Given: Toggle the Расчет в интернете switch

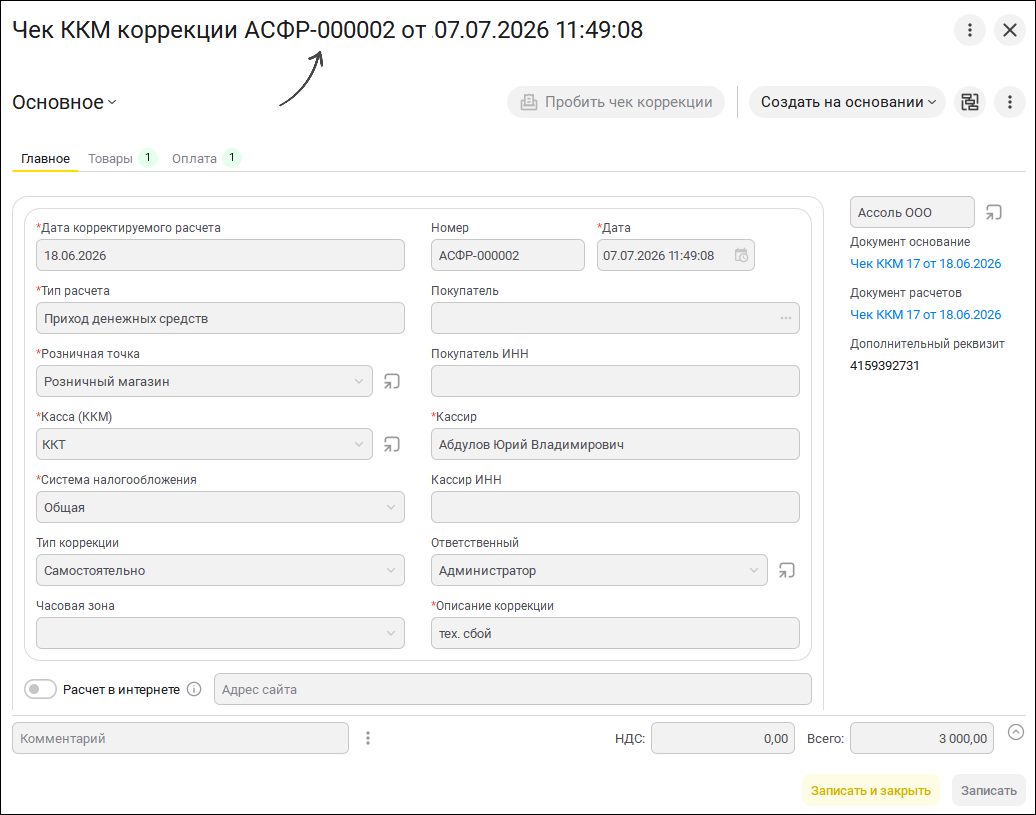Looking at the screenshot, I should click(40, 689).
